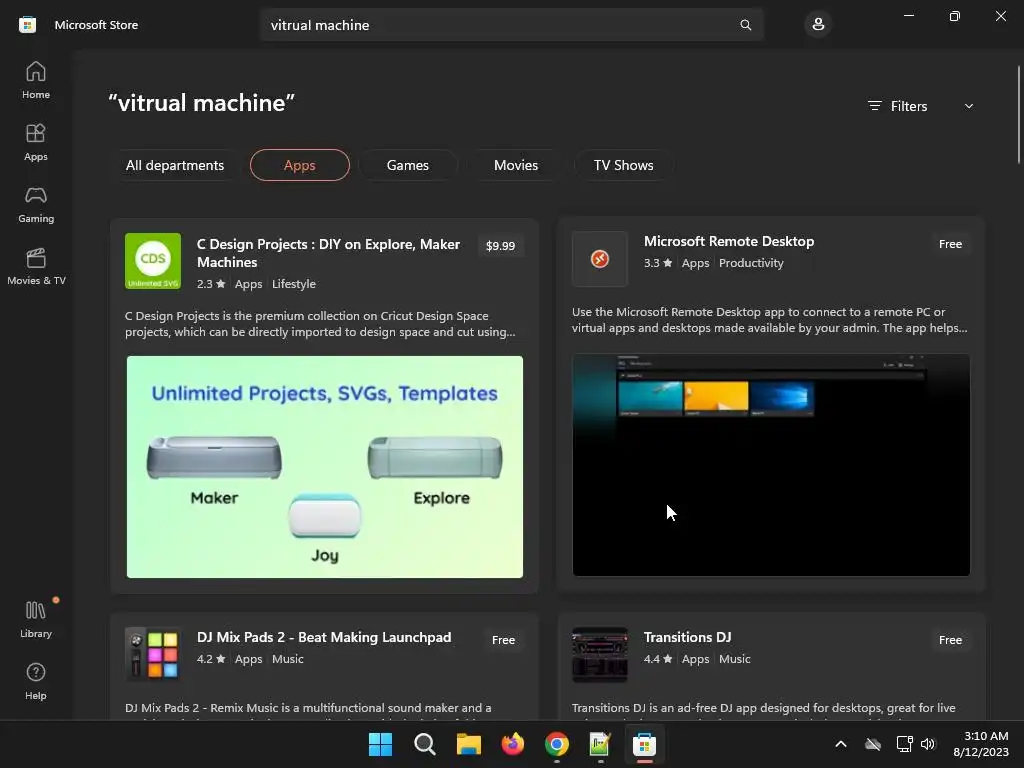The image size is (1024, 768).
Task: Select the Games filter tab
Action: (x=408, y=165)
